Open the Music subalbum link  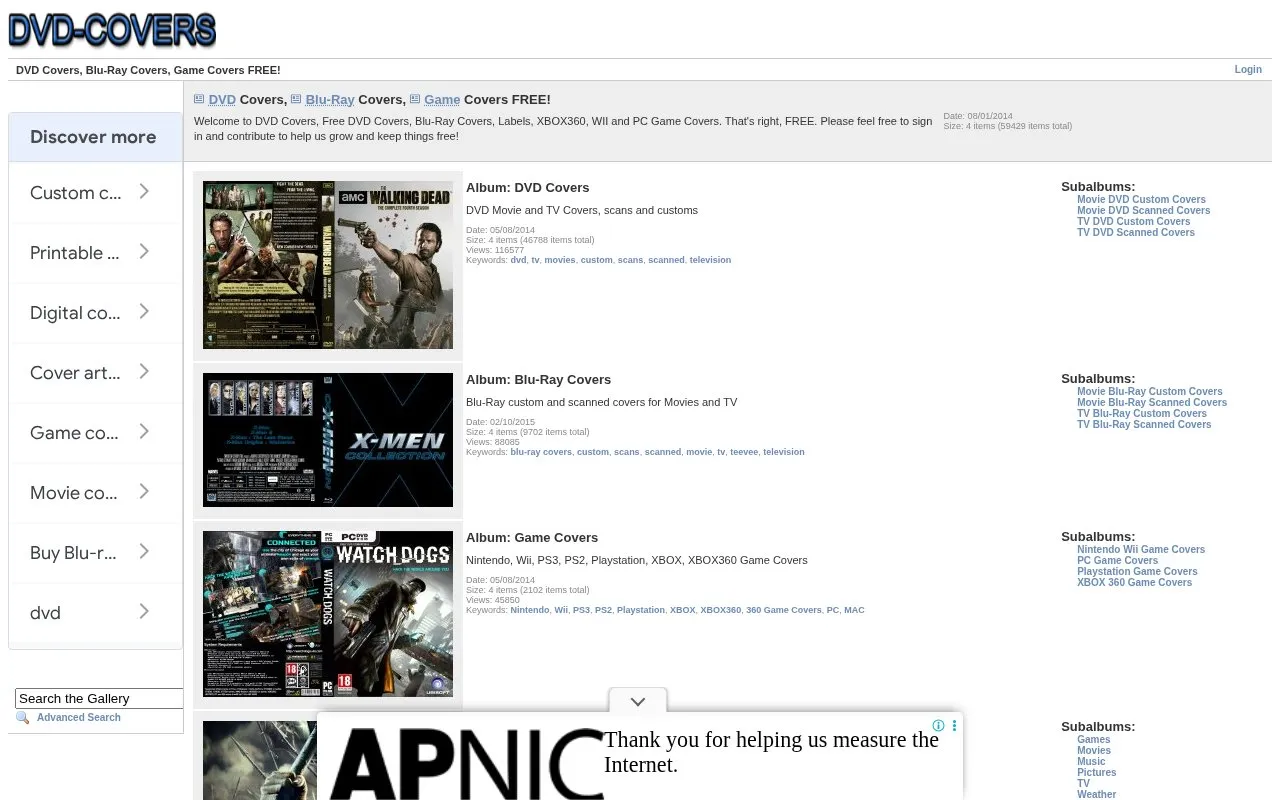1091,762
